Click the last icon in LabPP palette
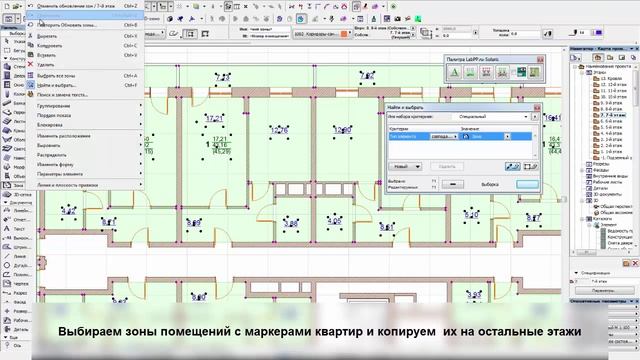Viewport: 640px width, 360px height. coord(534,72)
